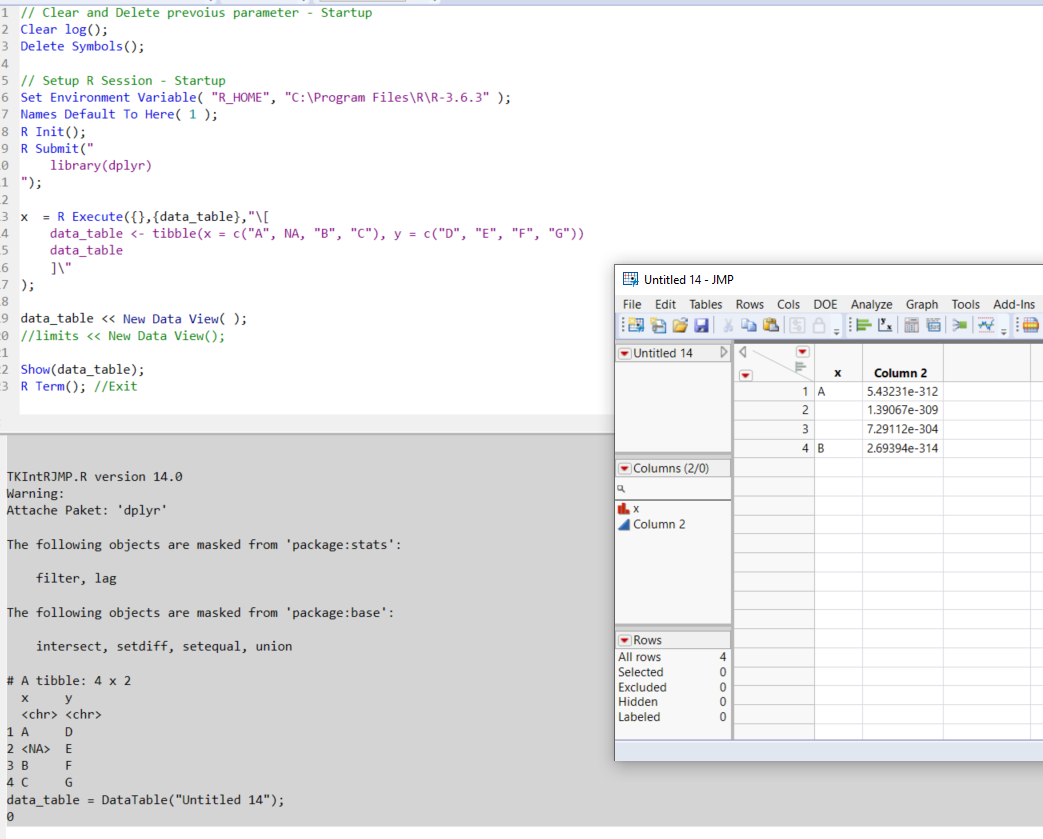Click the Selected entry in Rows panel
Screen dimensions: 1043x839
[641, 672]
